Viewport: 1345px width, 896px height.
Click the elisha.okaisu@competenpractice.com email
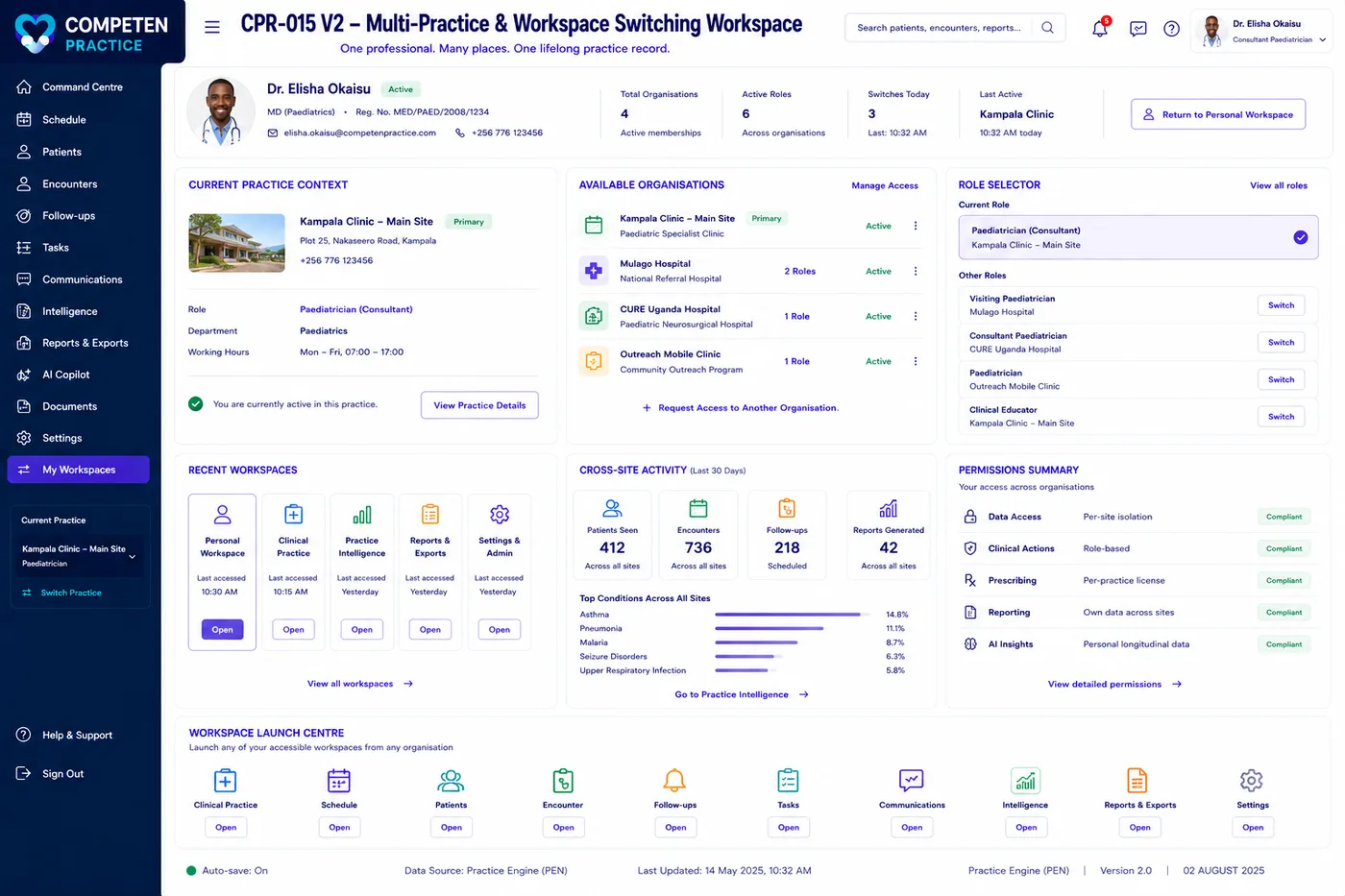point(359,133)
